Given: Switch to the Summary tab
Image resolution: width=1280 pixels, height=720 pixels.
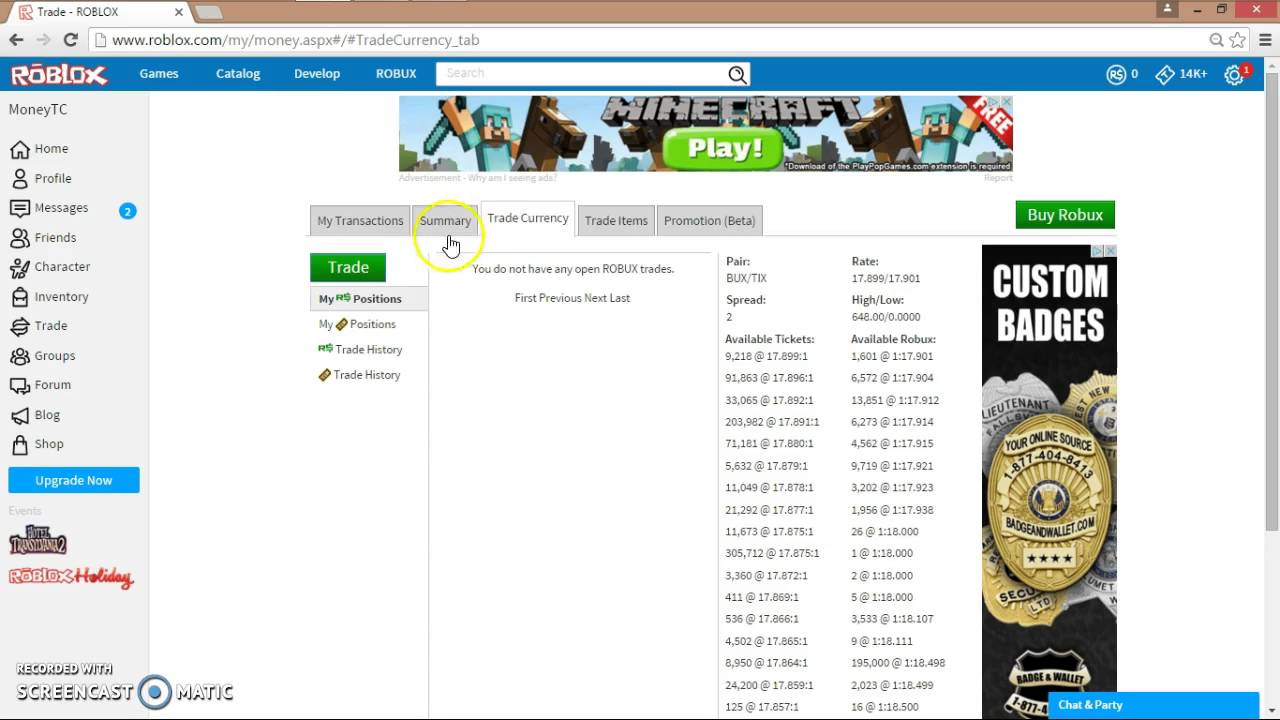Looking at the screenshot, I should [x=445, y=221].
